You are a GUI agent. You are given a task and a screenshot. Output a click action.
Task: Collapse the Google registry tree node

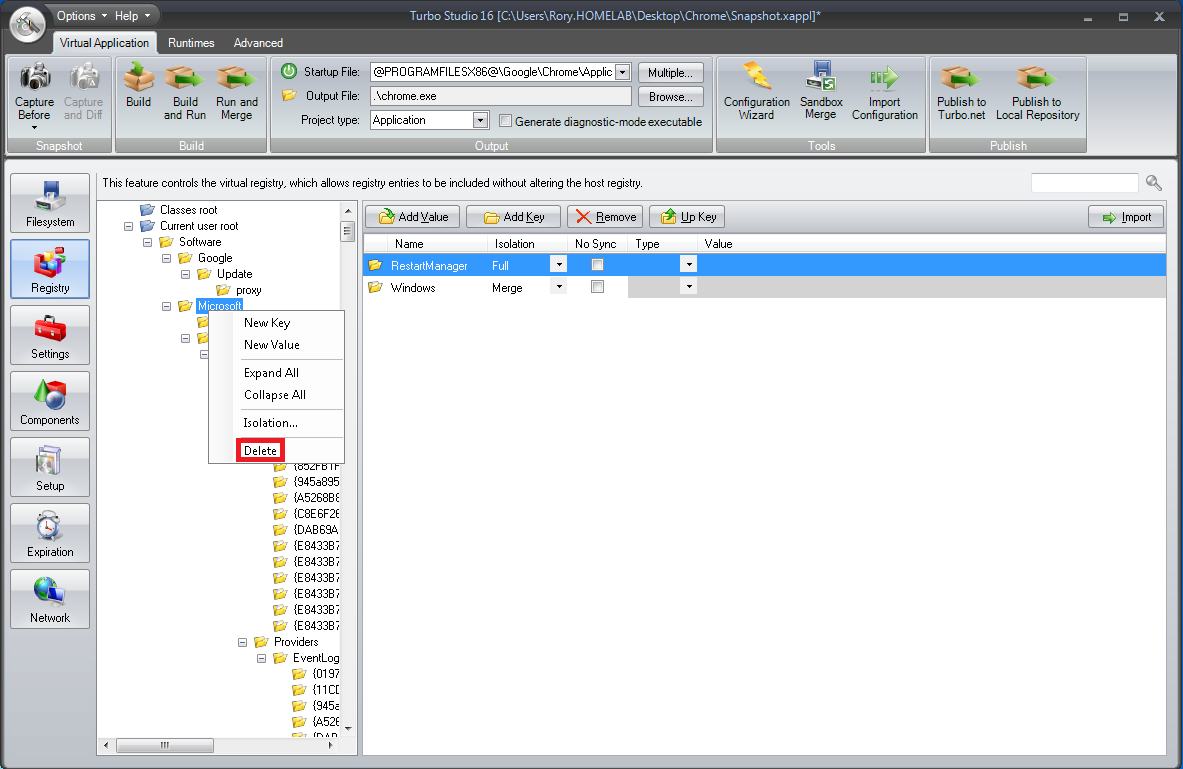click(166, 257)
